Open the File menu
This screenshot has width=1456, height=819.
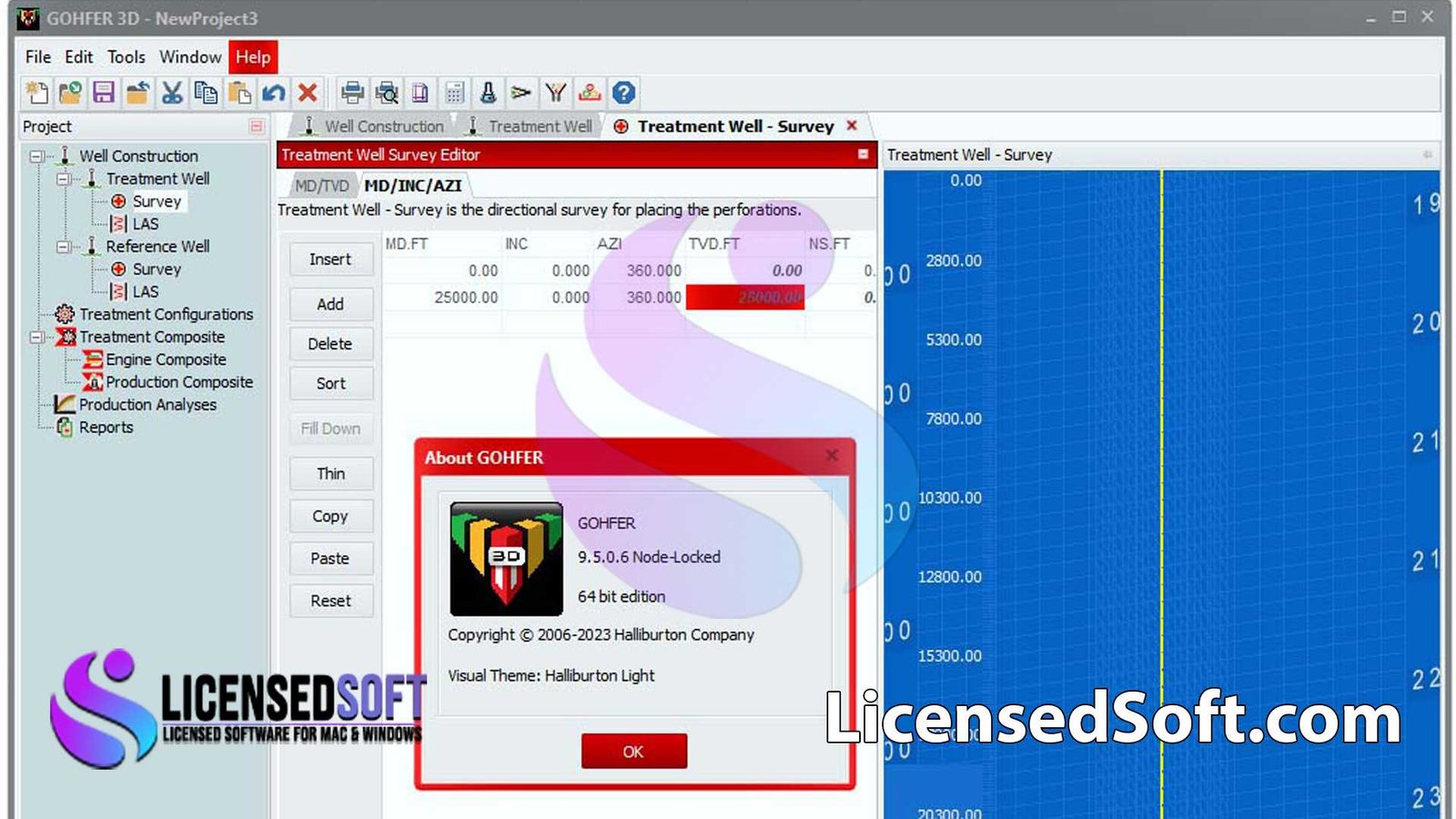point(38,57)
